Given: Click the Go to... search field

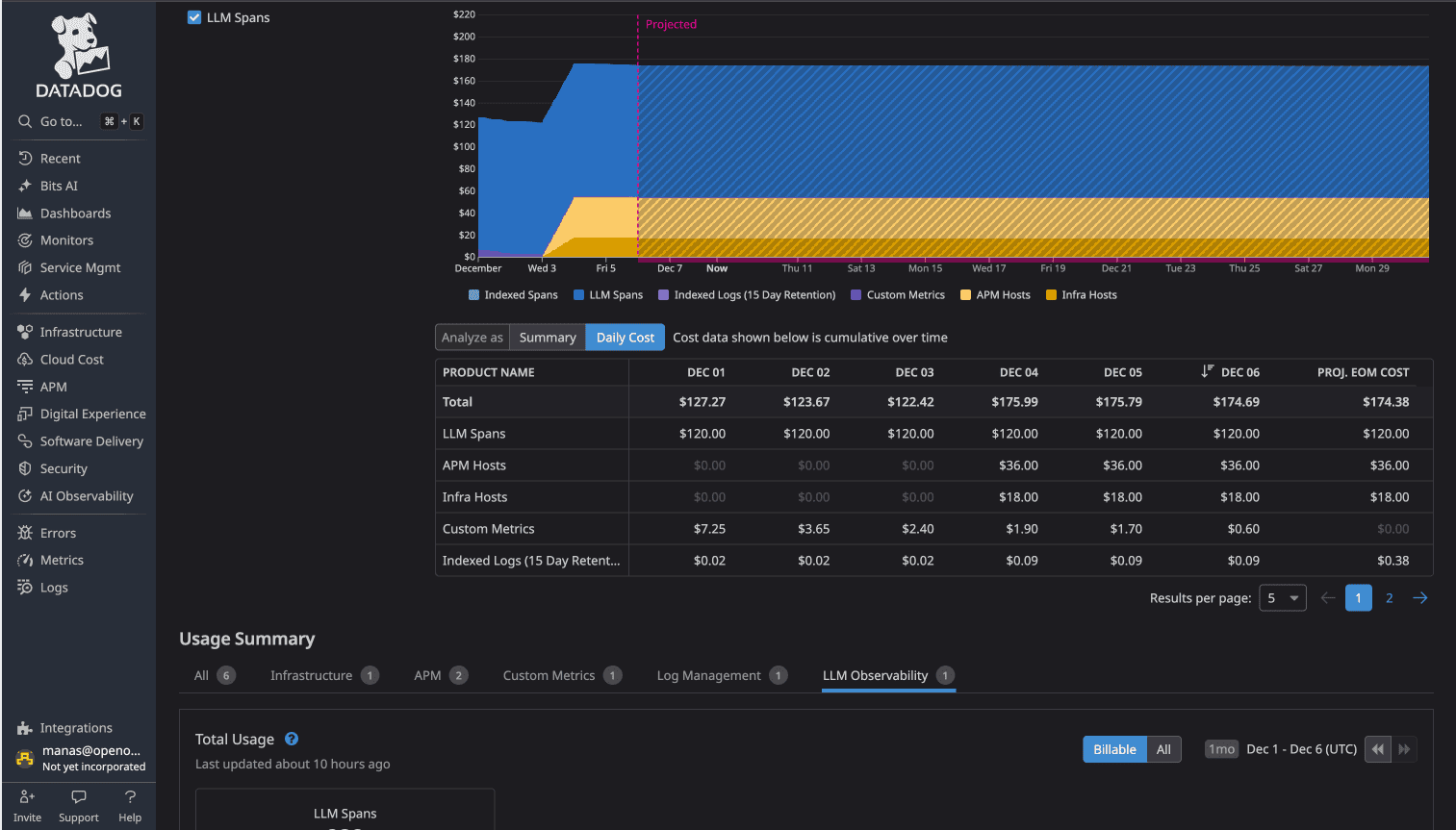Looking at the screenshot, I should [x=63, y=121].
